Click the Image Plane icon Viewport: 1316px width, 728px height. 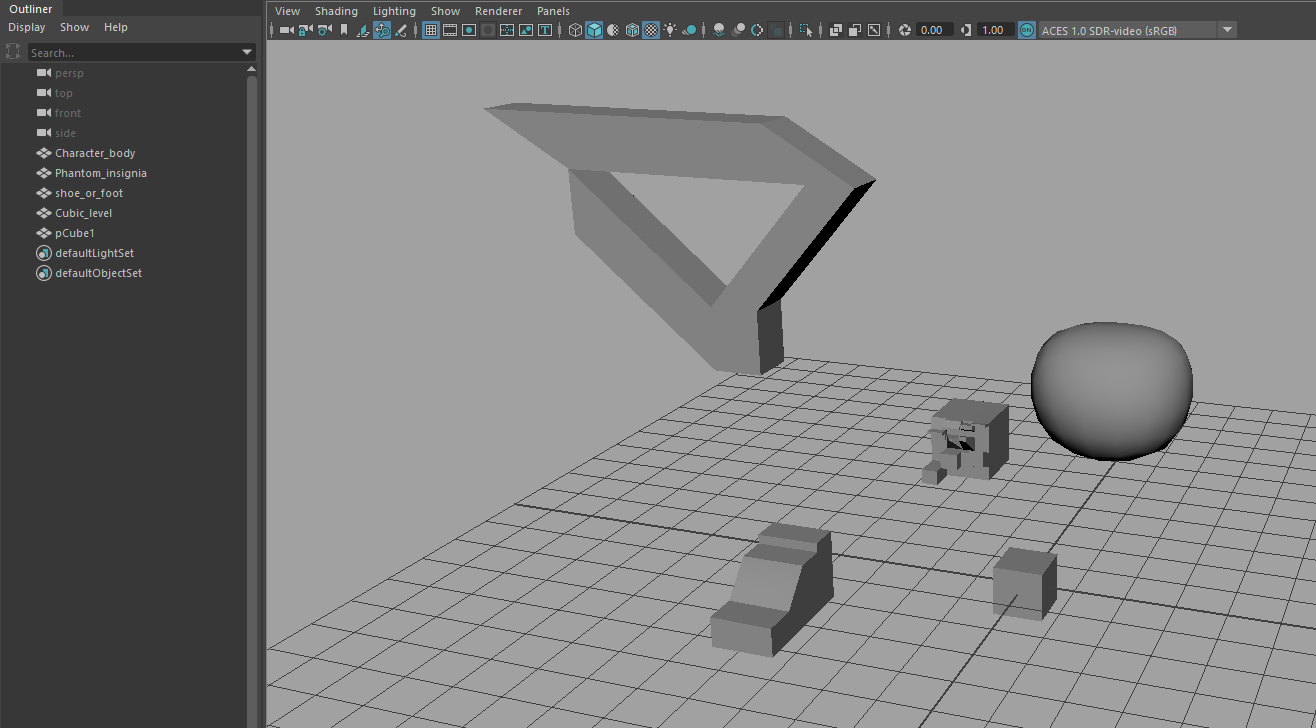tap(363, 30)
